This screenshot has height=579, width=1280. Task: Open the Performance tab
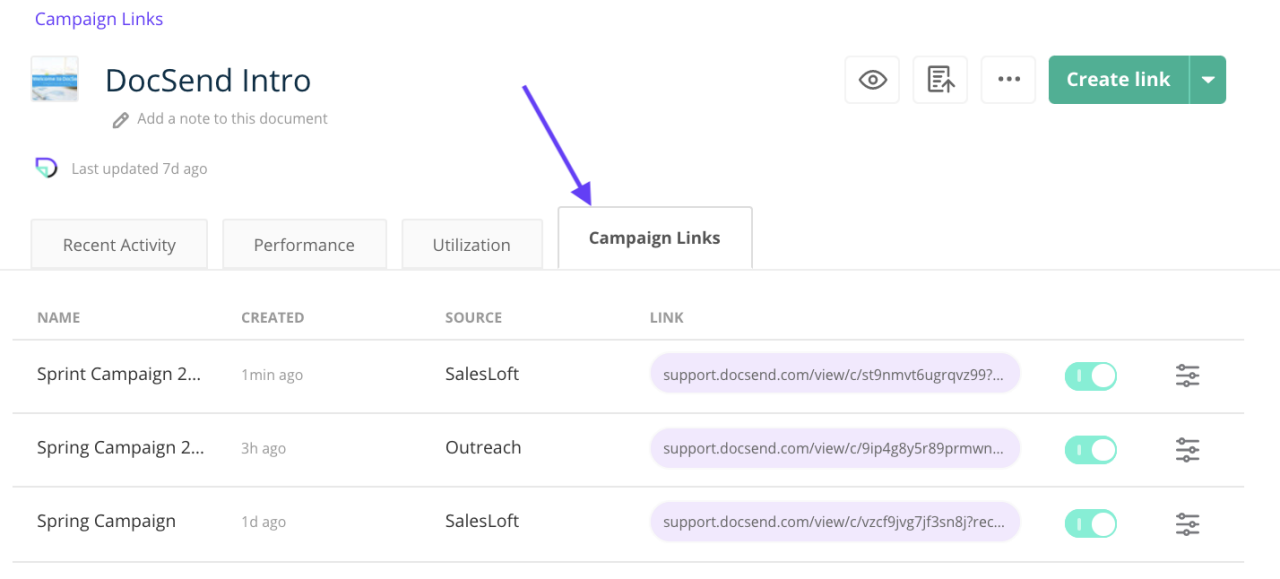[x=304, y=245]
